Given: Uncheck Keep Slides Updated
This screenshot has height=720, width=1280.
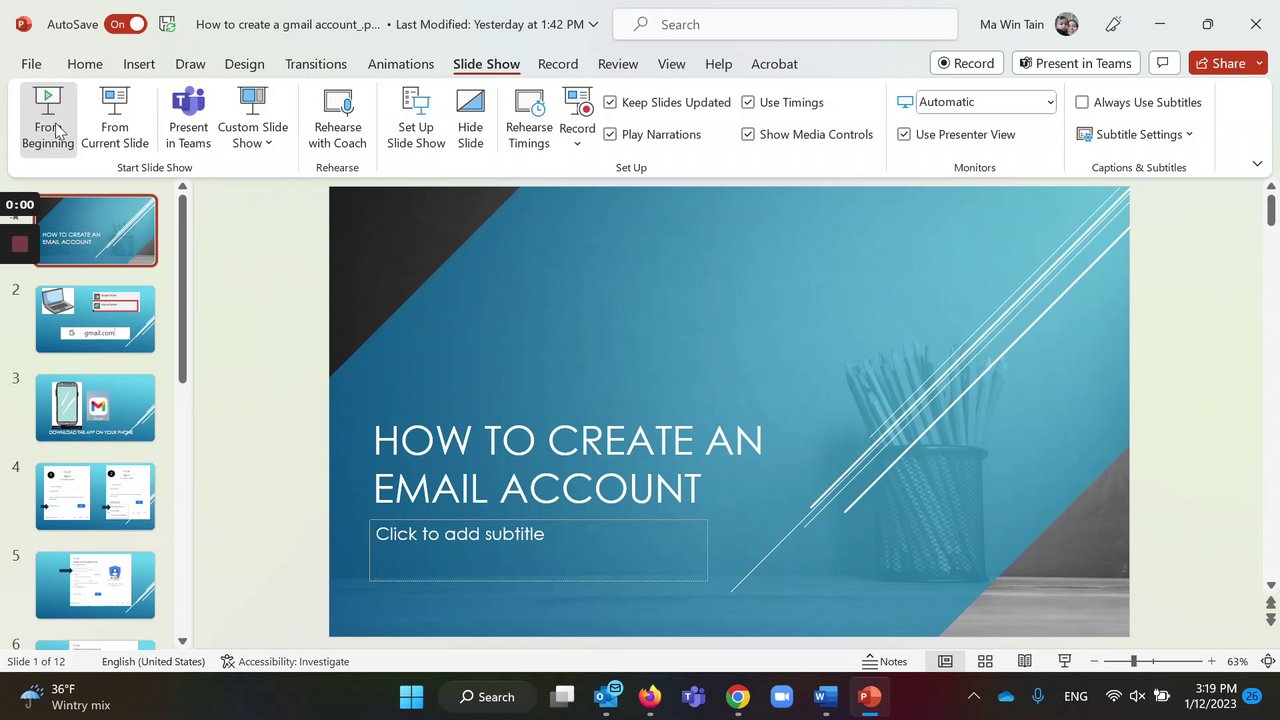Looking at the screenshot, I should (x=610, y=102).
